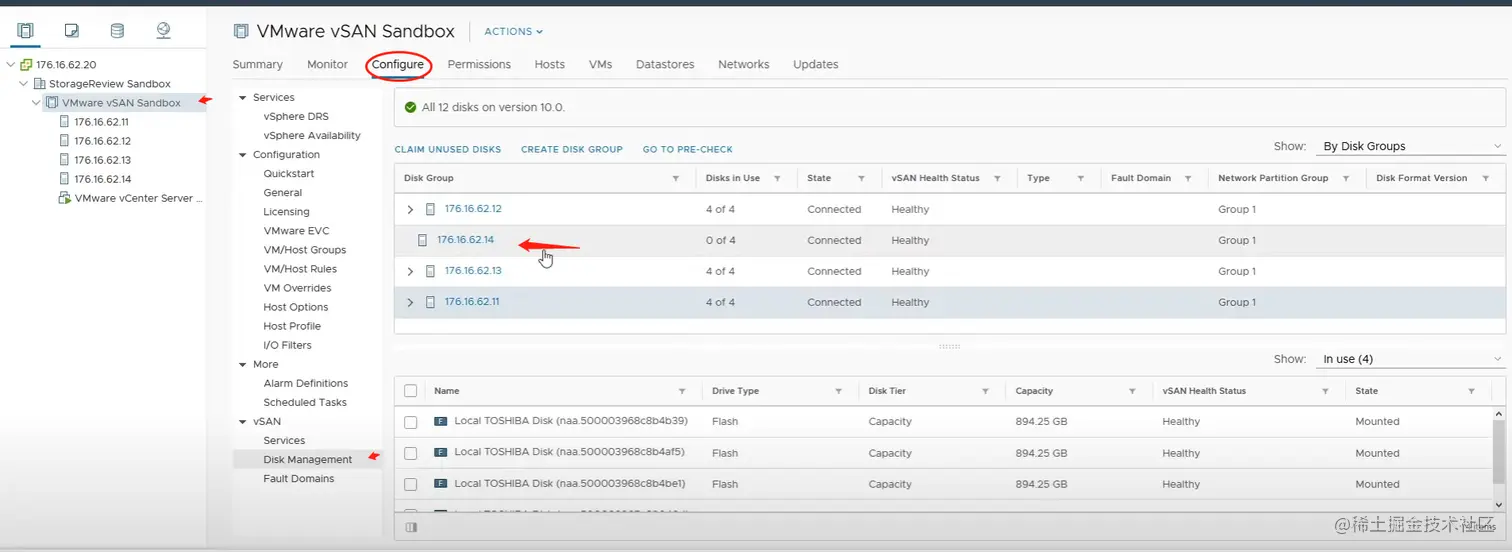
Task: Click CLAIM UNUSED DISKS
Action: [x=448, y=149]
